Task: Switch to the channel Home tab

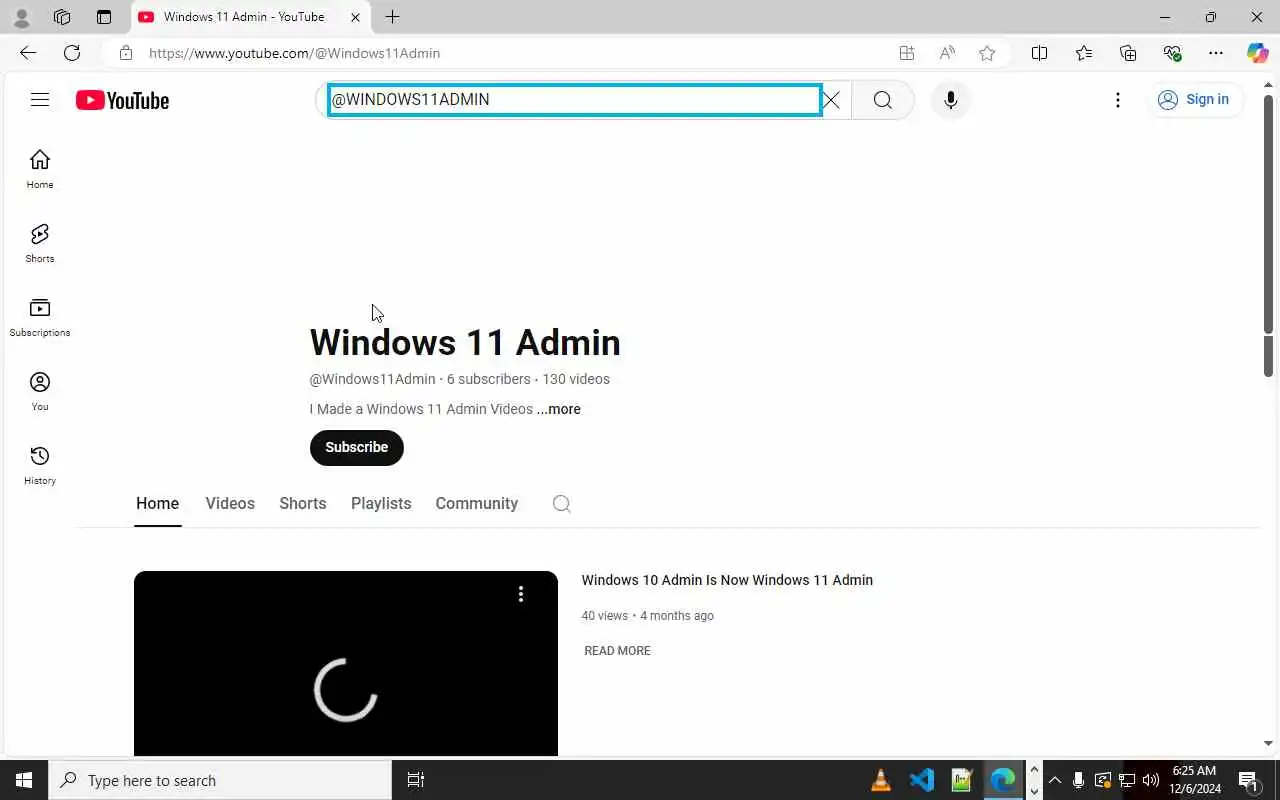Action: coord(158,504)
